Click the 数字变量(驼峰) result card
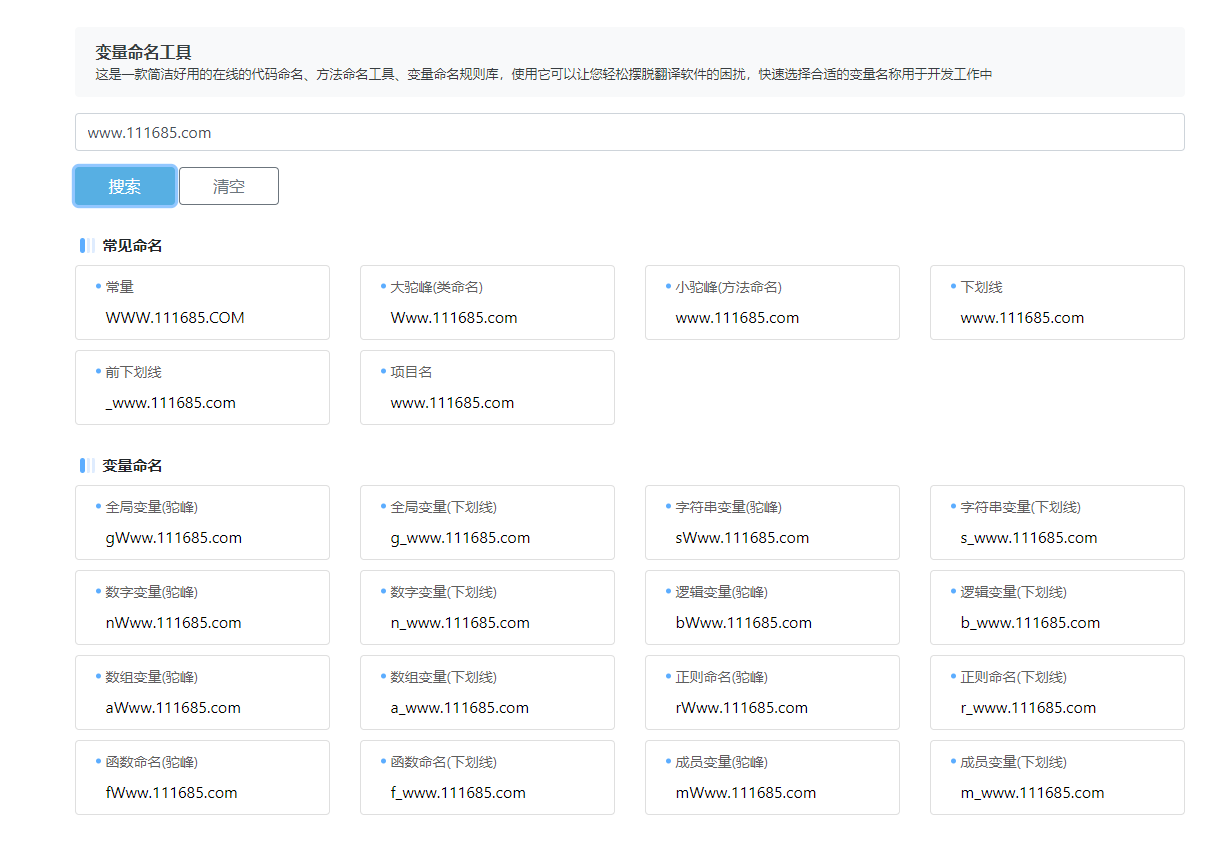This screenshot has width=1224, height=842. click(x=202, y=607)
